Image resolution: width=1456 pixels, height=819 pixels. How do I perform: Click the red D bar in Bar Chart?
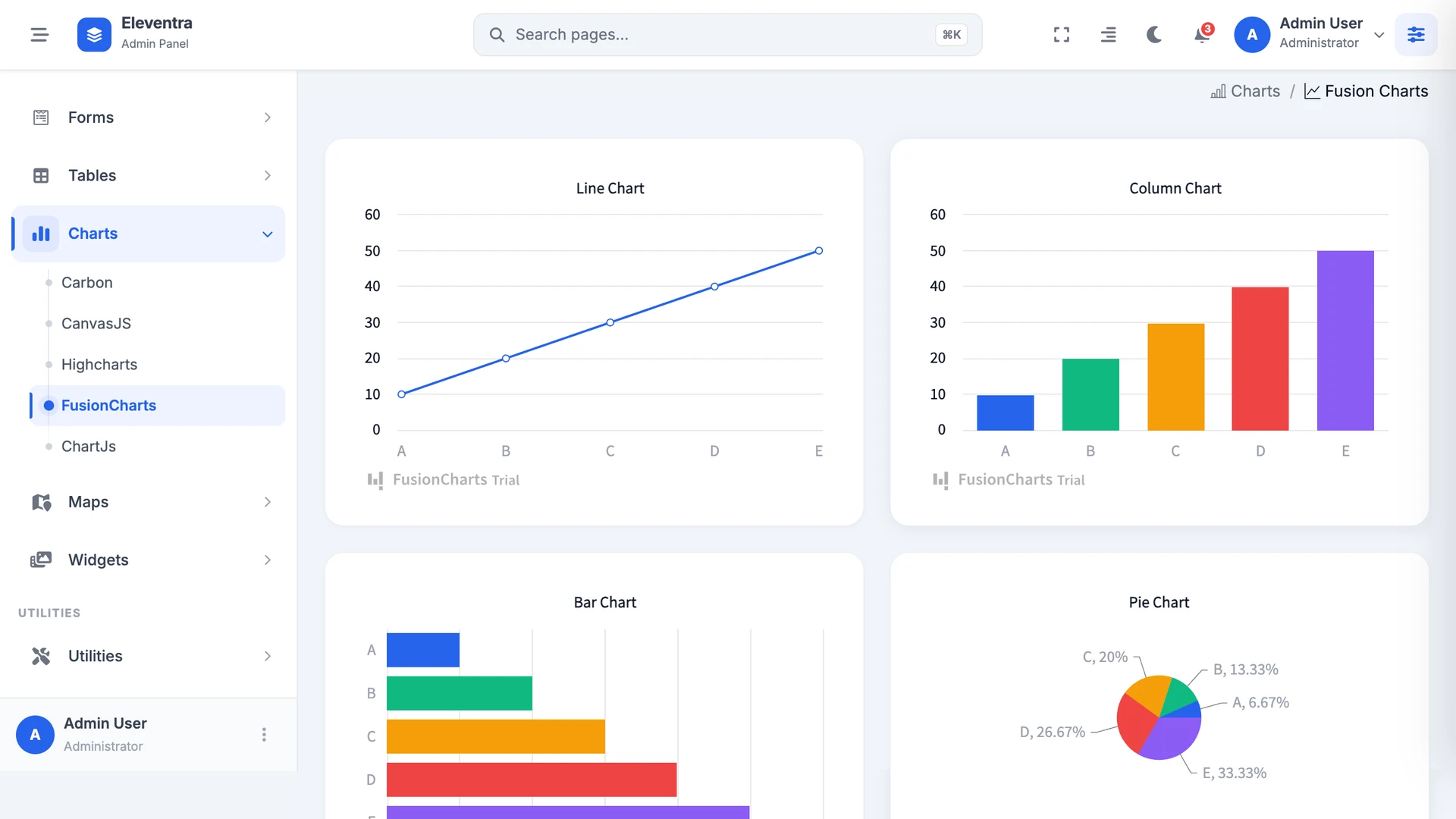tap(532, 780)
